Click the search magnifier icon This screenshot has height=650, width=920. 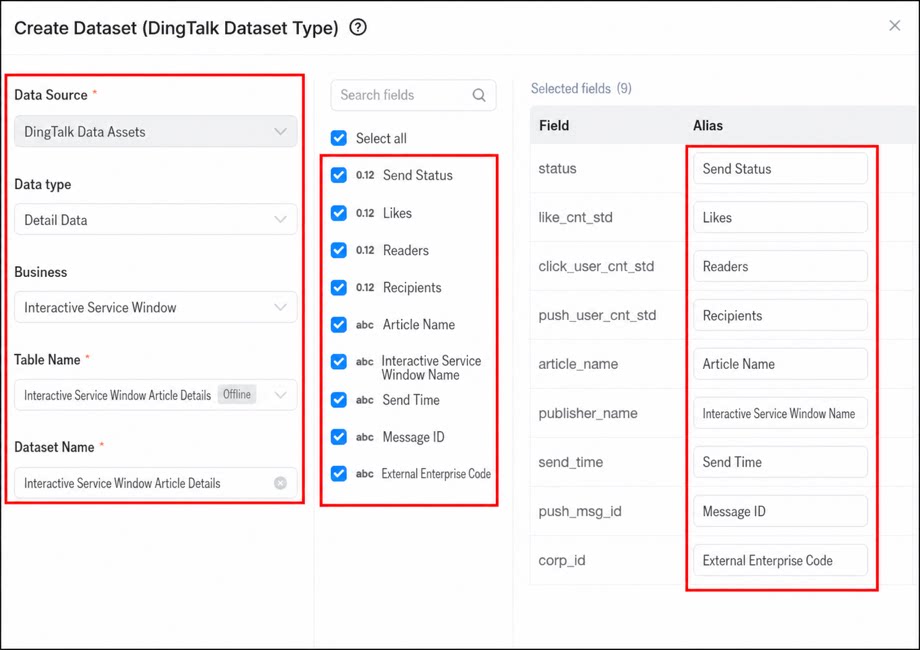pyautogui.click(x=479, y=95)
